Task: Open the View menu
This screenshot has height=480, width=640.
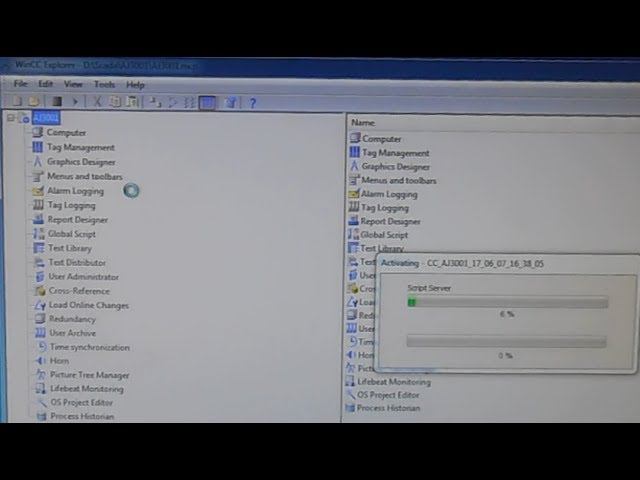Action: pos(73,84)
